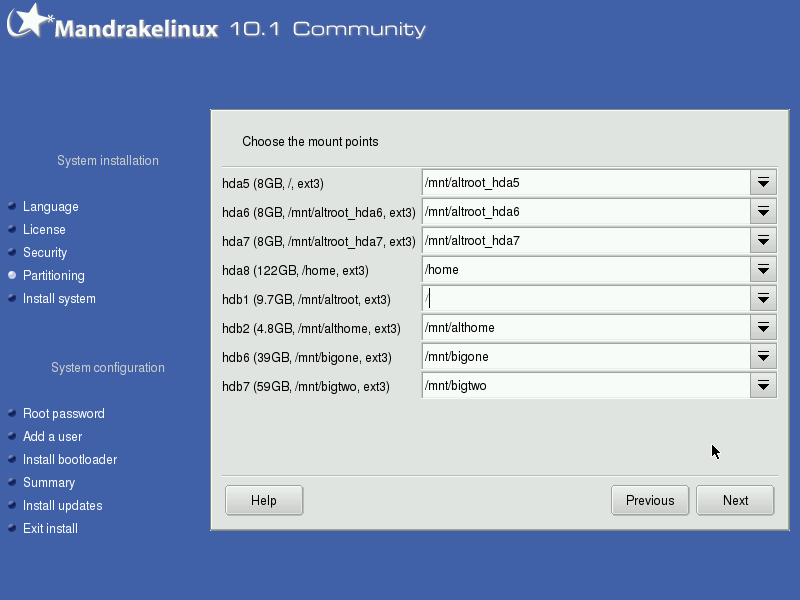Open the hda7 mount point dropdown arrow
800x600 pixels.
[x=763, y=241]
